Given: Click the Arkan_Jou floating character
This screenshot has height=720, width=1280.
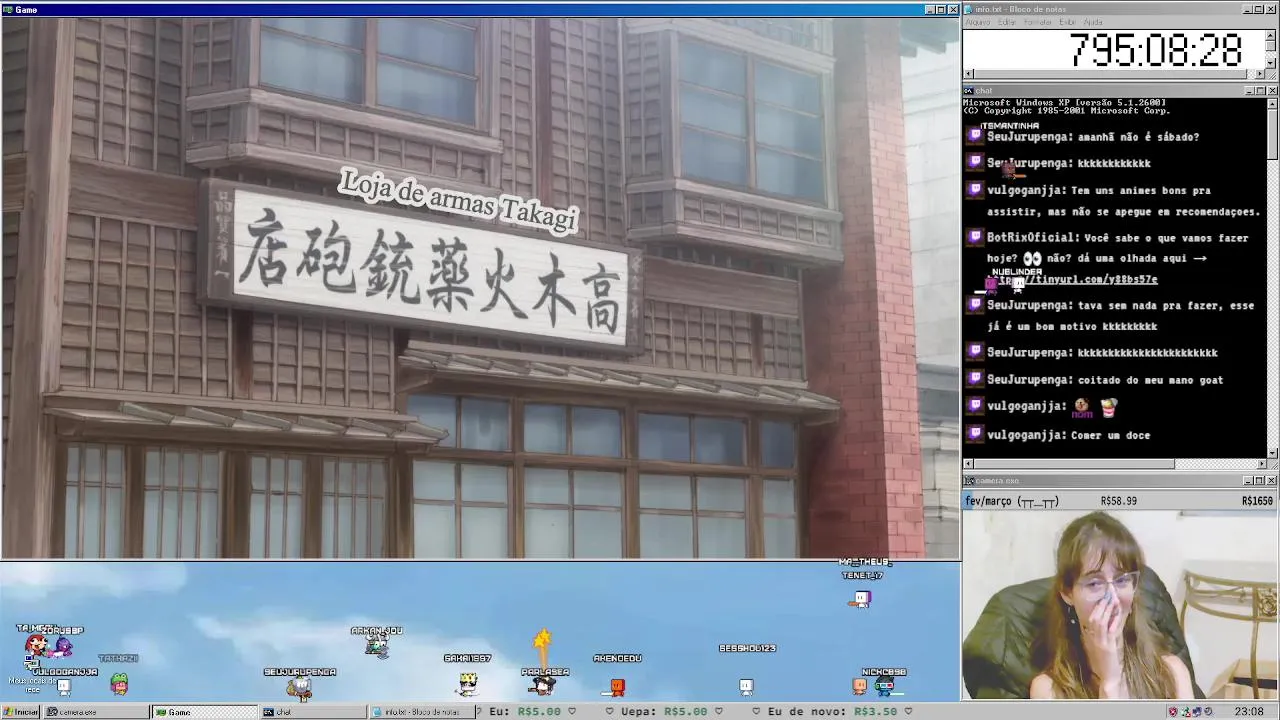Looking at the screenshot, I should (376, 645).
